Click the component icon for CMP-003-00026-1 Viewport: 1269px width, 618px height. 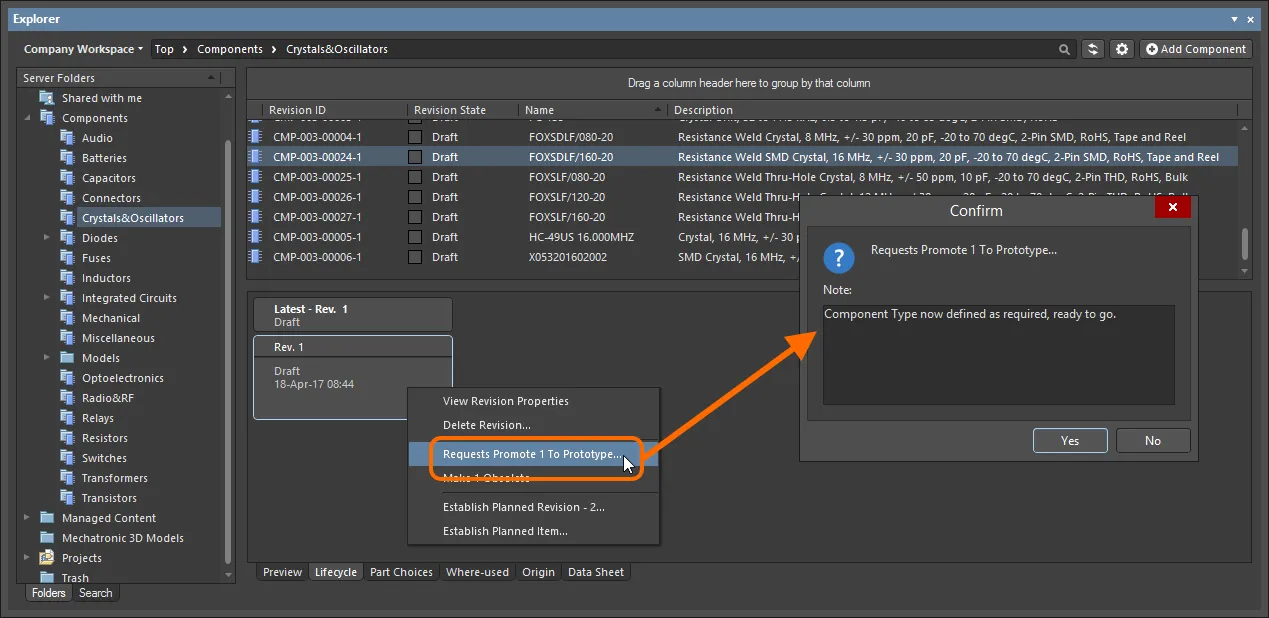pos(255,197)
